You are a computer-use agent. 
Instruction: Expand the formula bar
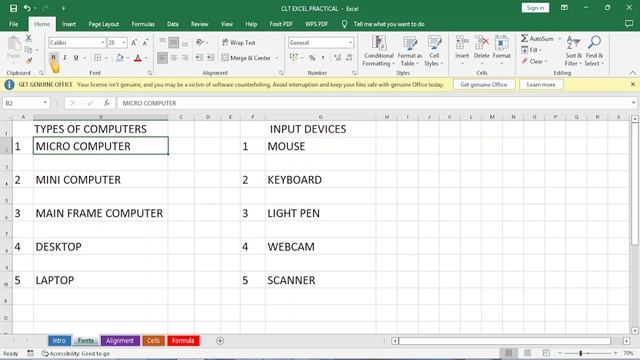click(633, 103)
